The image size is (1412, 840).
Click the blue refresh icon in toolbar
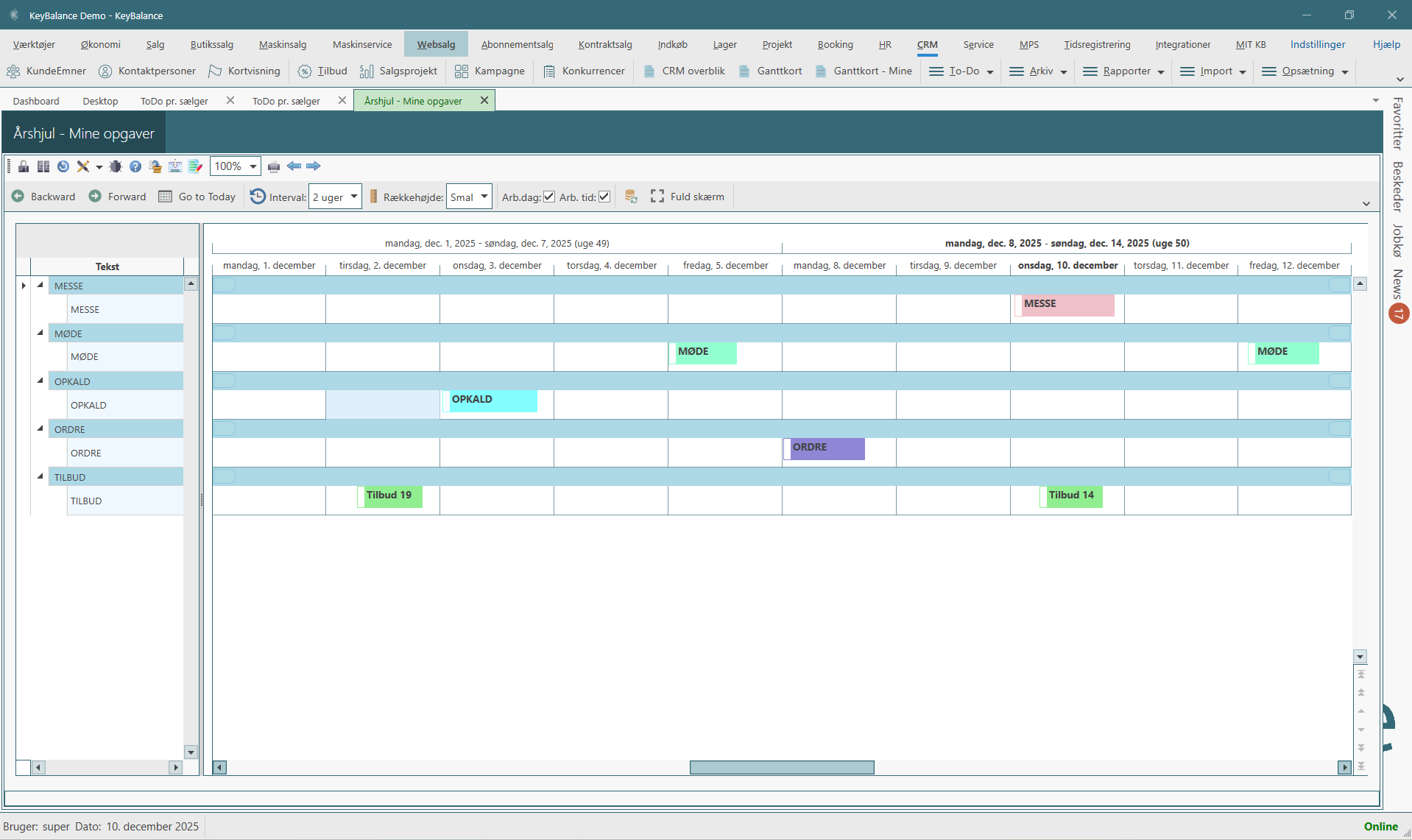click(x=63, y=166)
